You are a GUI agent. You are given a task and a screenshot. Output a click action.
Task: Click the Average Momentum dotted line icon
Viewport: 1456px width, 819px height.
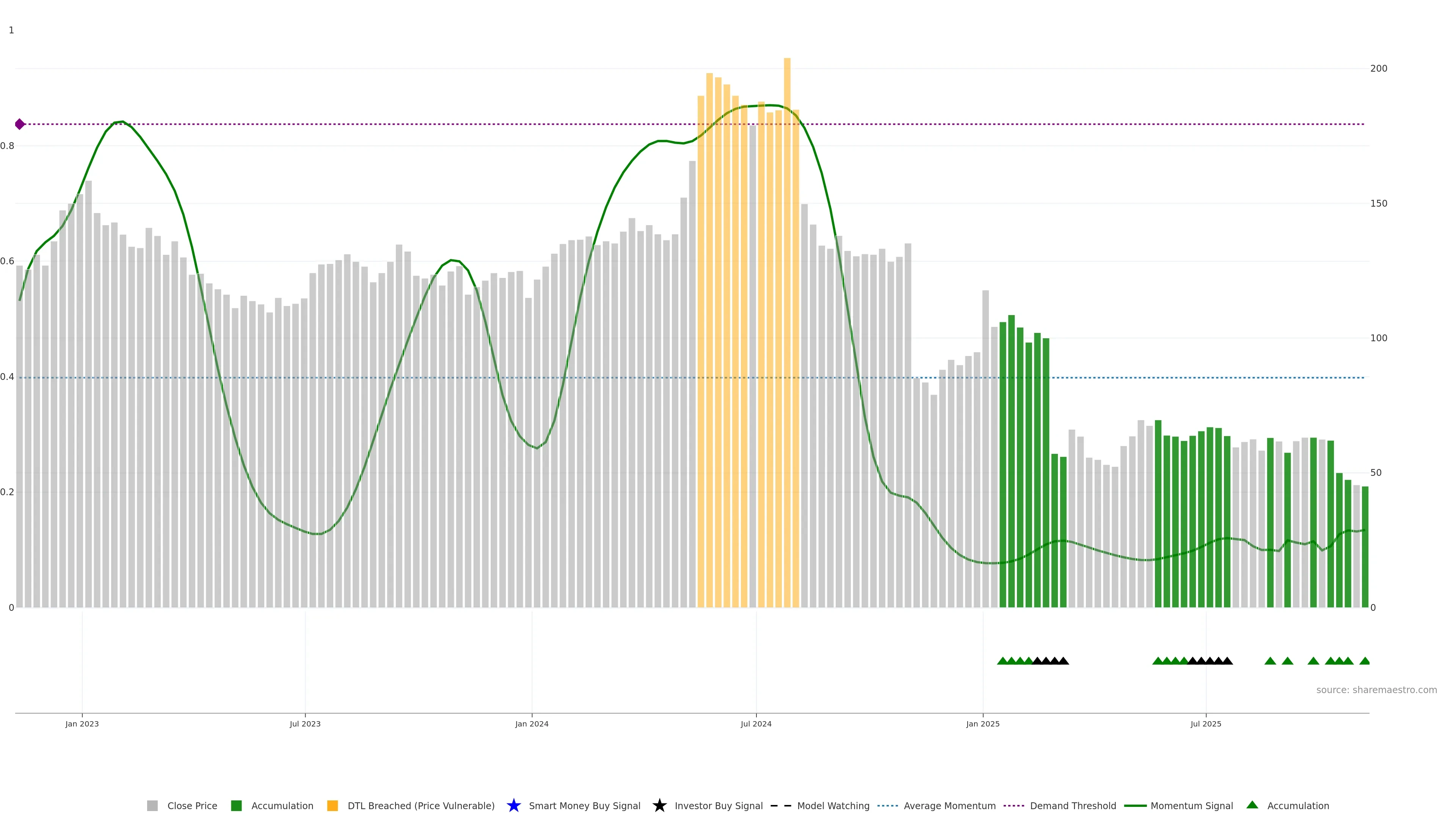pos(887,805)
